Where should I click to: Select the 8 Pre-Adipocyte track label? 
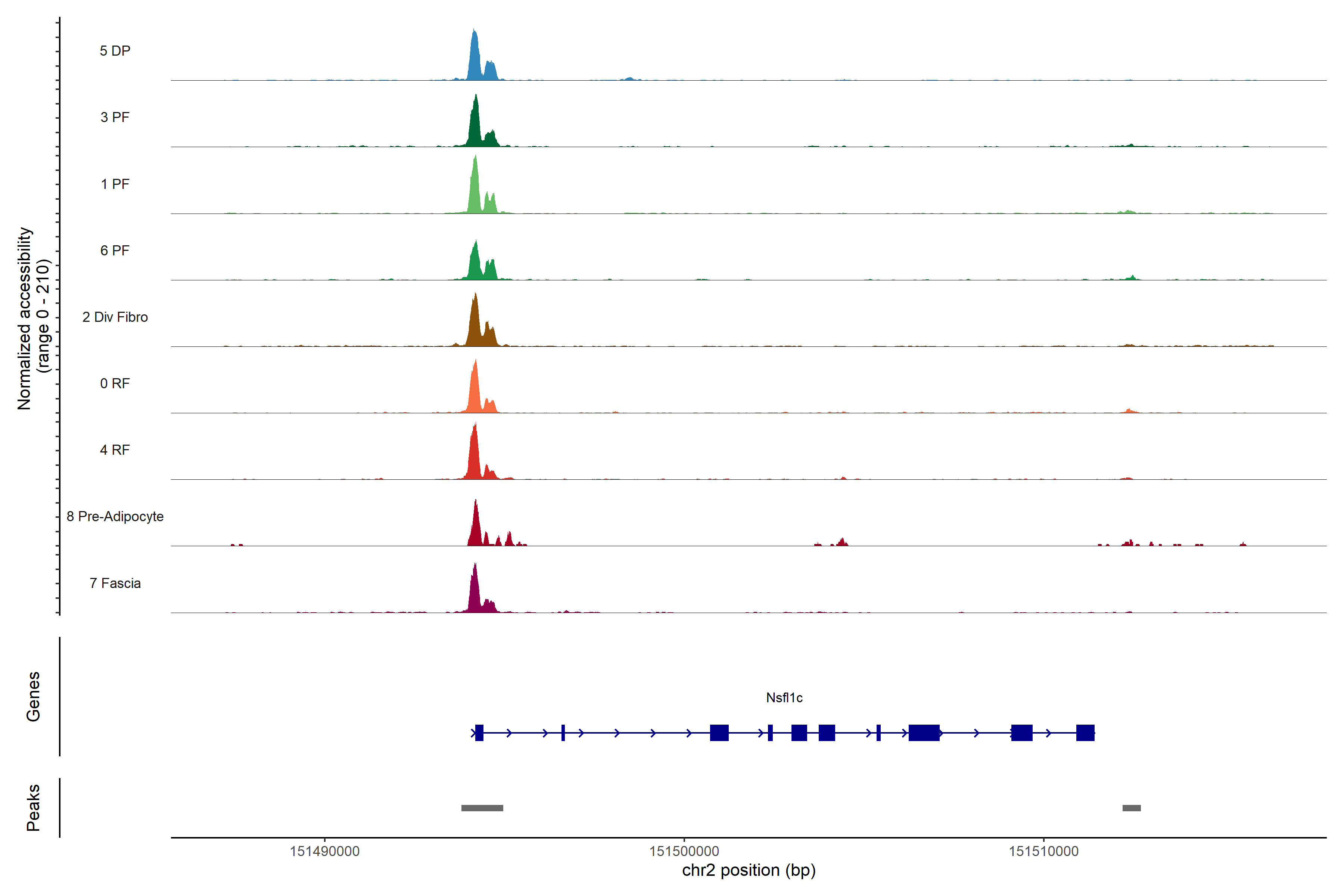coord(115,517)
